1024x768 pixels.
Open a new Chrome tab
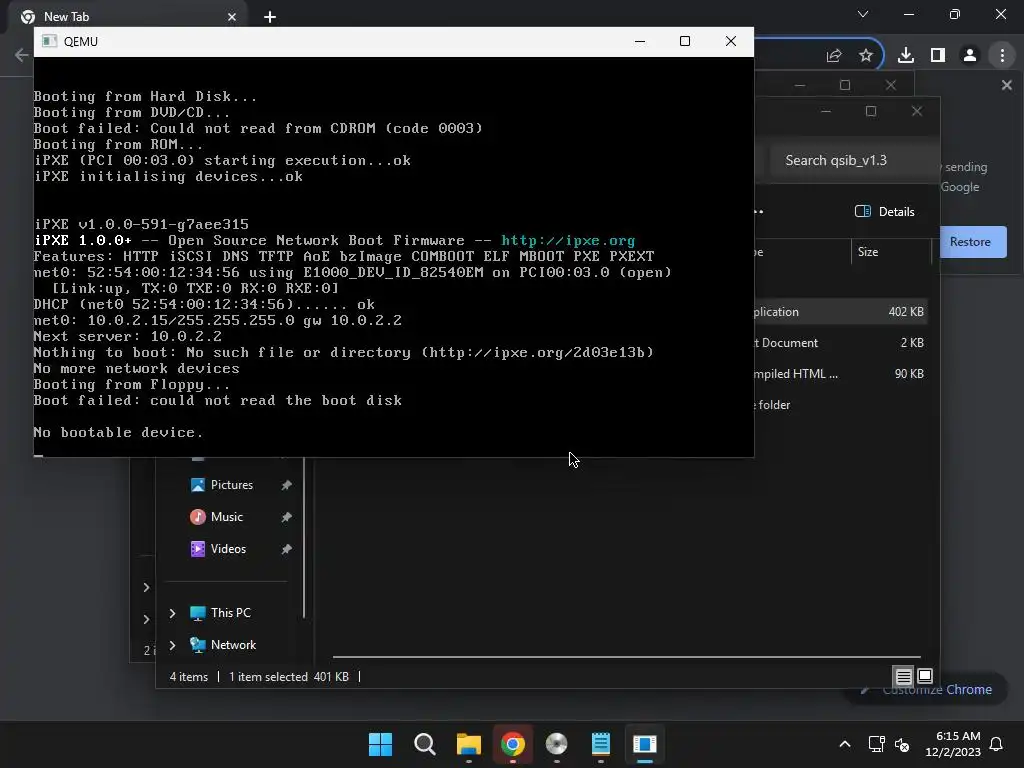pyautogui.click(x=270, y=17)
